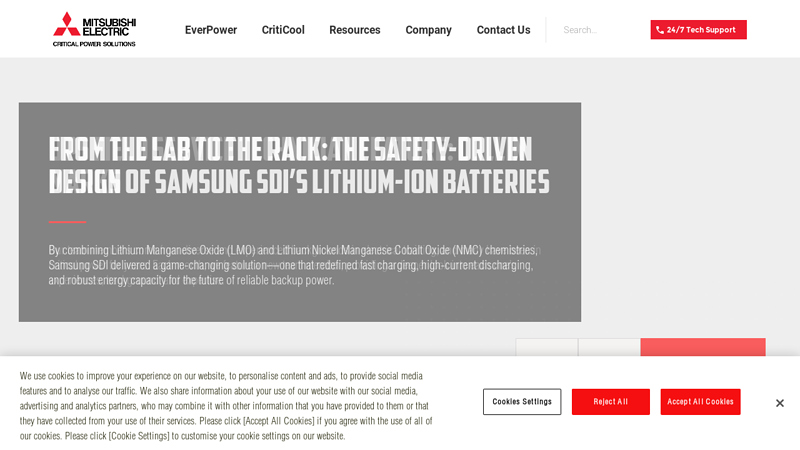The height and width of the screenshot is (450, 800).
Task: Click the cookie notice text beginning 'We use cookies'
Action: click(226, 406)
